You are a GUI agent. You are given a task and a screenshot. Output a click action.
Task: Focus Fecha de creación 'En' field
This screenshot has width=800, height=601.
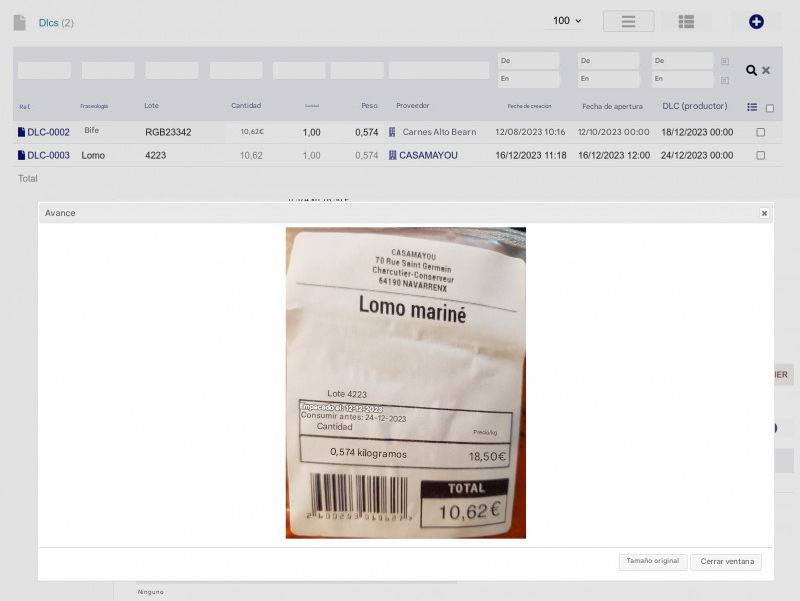tap(528, 79)
